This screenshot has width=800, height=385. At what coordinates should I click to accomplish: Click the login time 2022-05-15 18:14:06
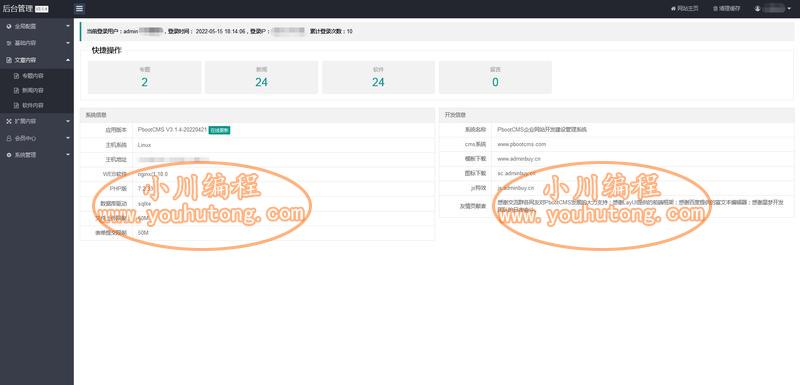tap(220, 32)
